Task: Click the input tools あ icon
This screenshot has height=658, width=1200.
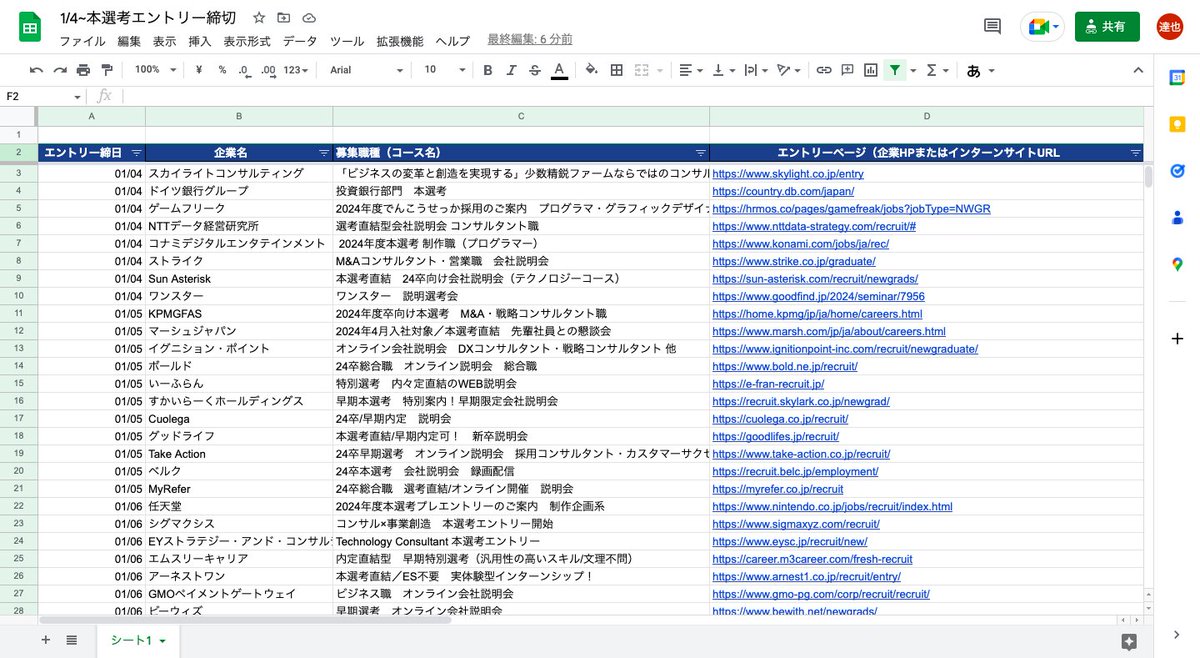Action: 973,70
